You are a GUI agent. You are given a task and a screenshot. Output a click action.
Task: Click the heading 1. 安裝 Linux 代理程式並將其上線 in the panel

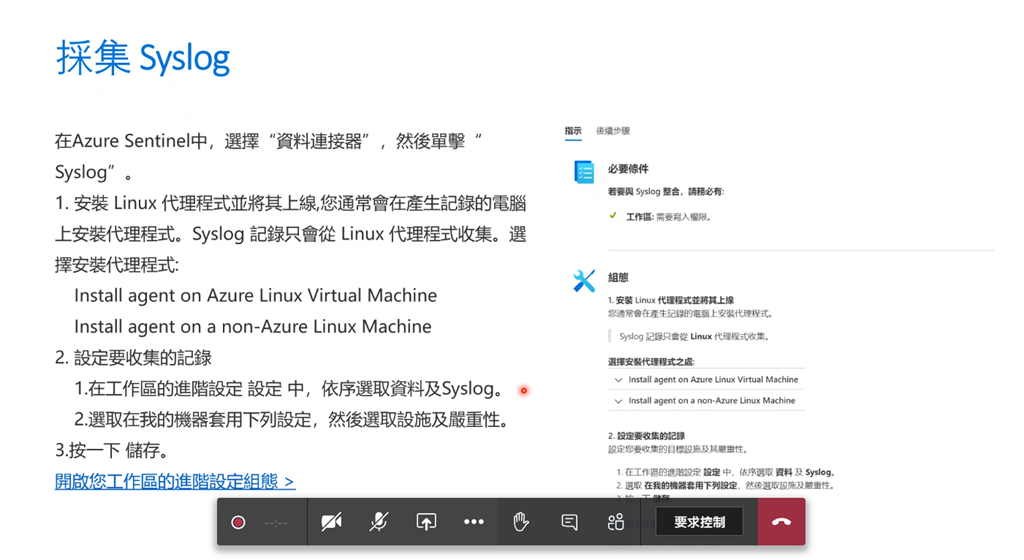click(671, 300)
